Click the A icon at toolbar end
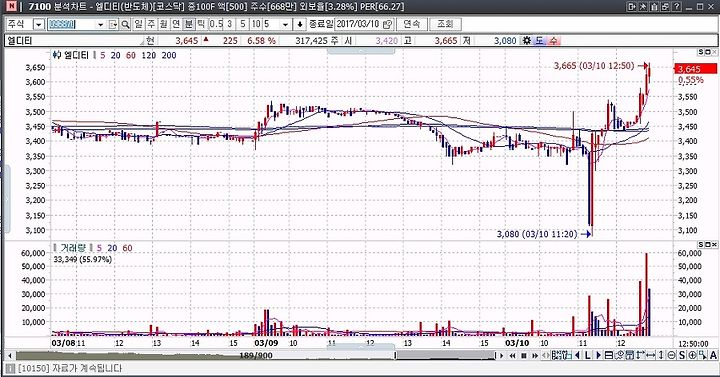The image size is (720, 377). (713, 355)
